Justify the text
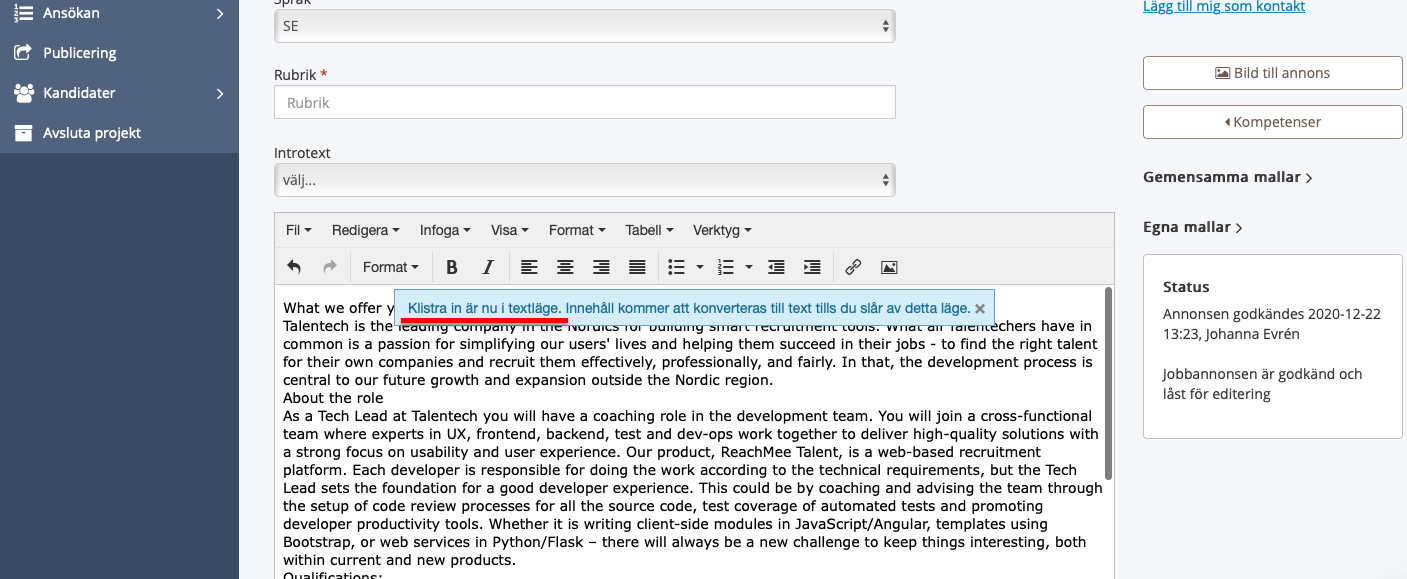This screenshot has width=1407, height=579. tap(637, 267)
